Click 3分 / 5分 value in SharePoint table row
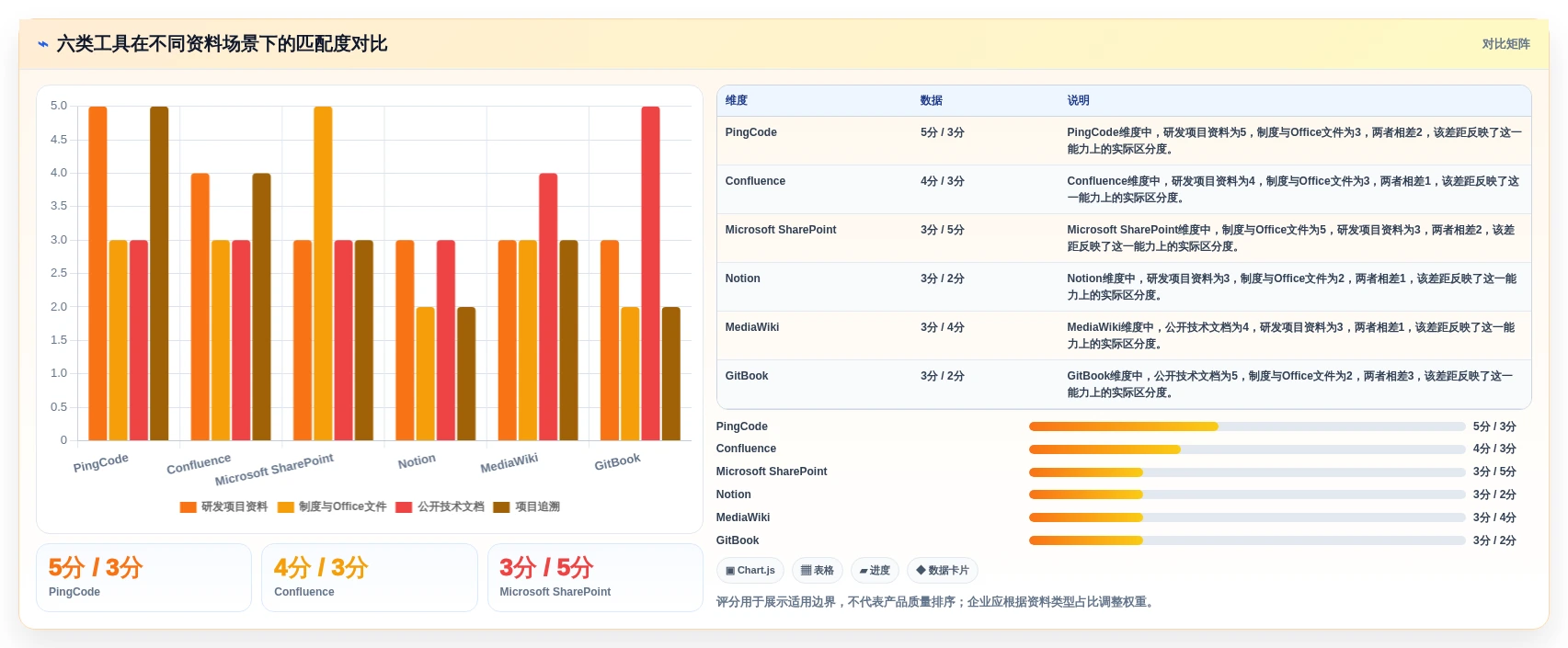The image size is (1568, 648). [942, 230]
